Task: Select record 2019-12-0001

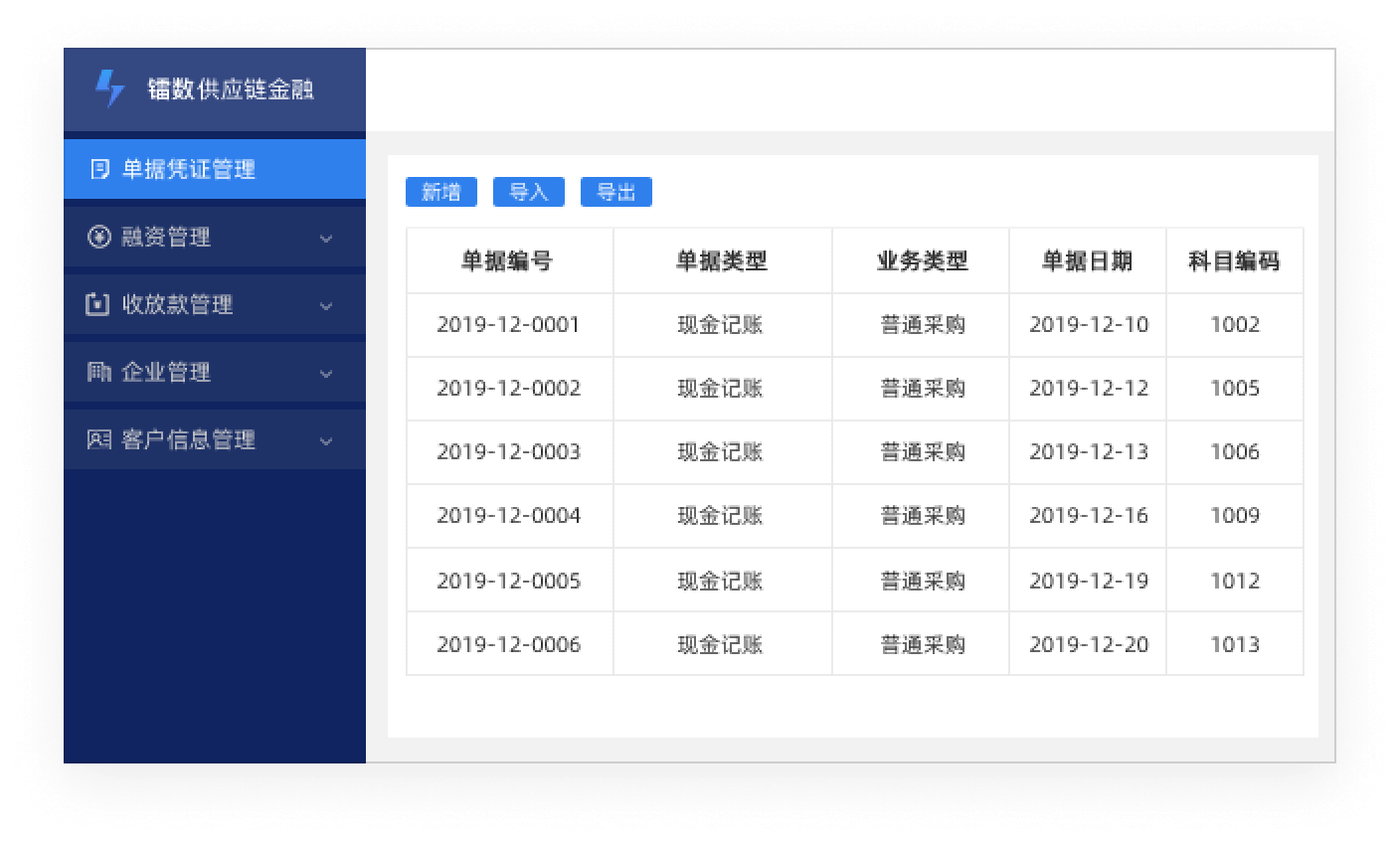Action: point(508,325)
